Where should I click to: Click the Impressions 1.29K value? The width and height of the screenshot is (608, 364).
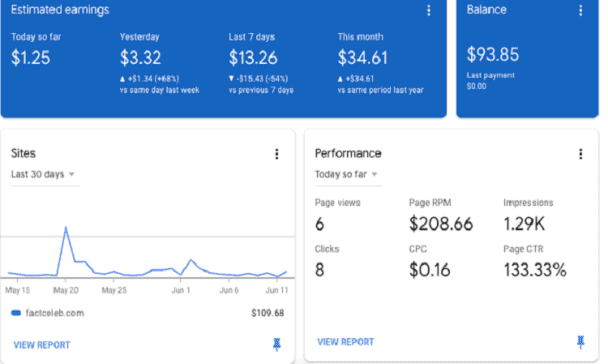coord(524,224)
